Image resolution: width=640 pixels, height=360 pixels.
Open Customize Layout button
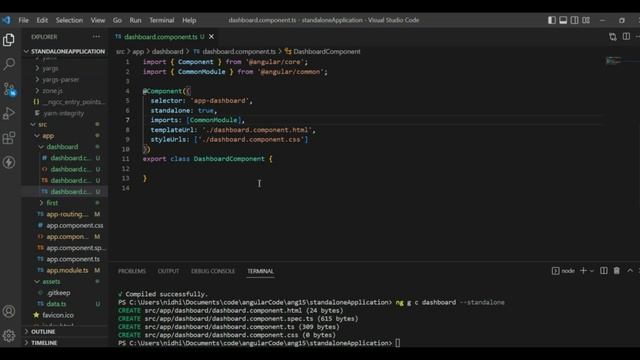[586, 20]
